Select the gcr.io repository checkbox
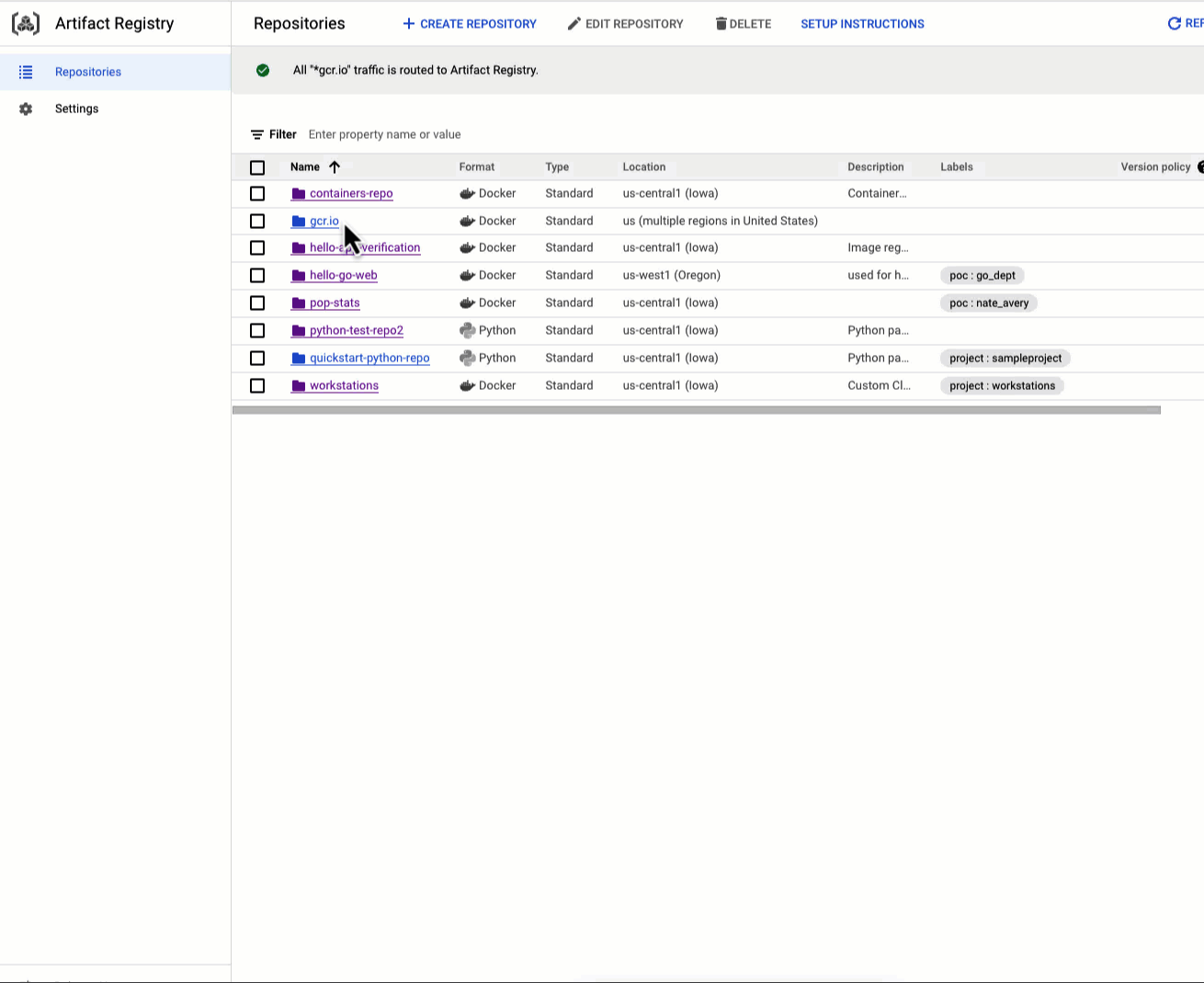1204x983 pixels. point(257,222)
